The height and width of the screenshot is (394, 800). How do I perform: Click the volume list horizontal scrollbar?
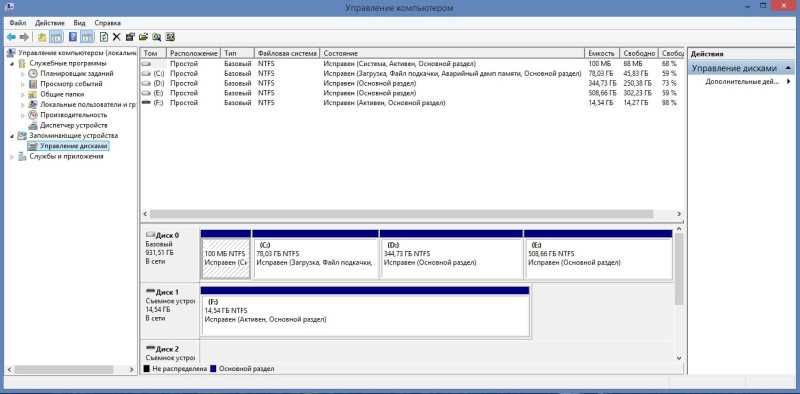pyautogui.click(x=401, y=214)
